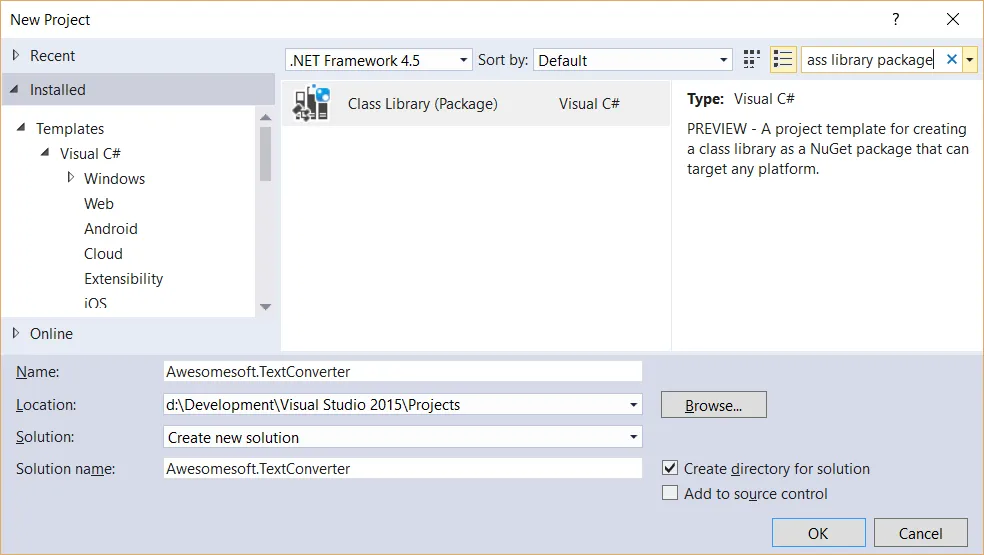
Task: Click the Browse button
Action: (713, 405)
